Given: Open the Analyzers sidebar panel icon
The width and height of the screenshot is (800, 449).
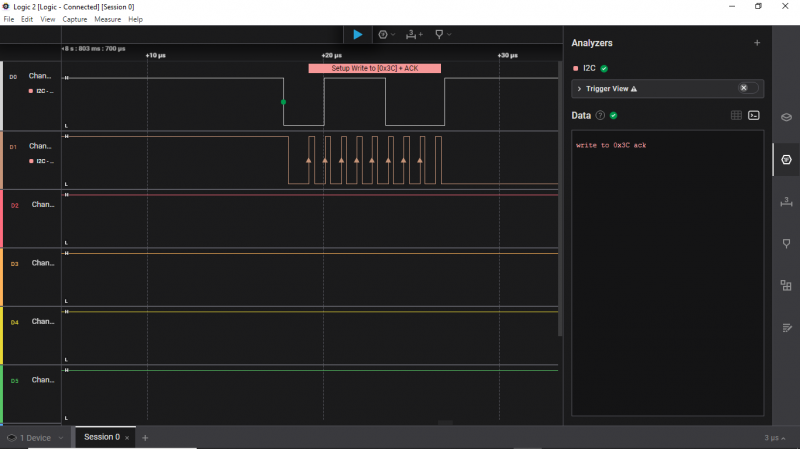Looking at the screenshot, I should point(786,159).
